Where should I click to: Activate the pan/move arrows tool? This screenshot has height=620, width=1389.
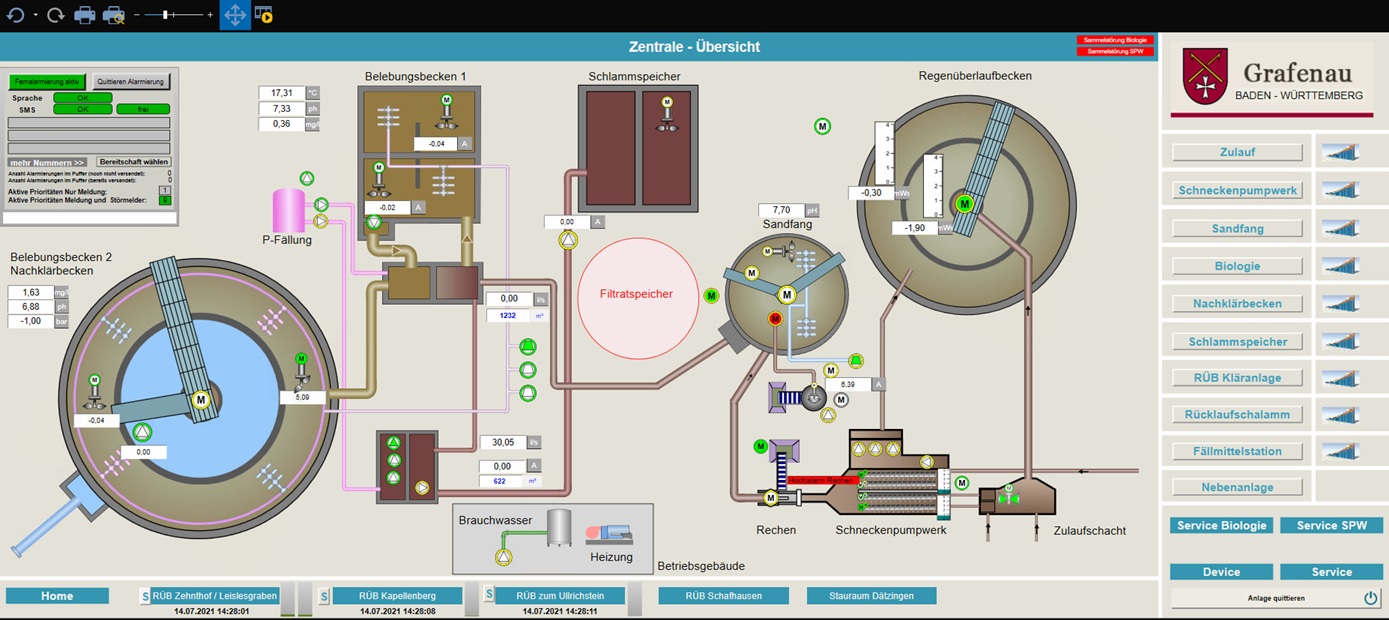coord(235,15)
